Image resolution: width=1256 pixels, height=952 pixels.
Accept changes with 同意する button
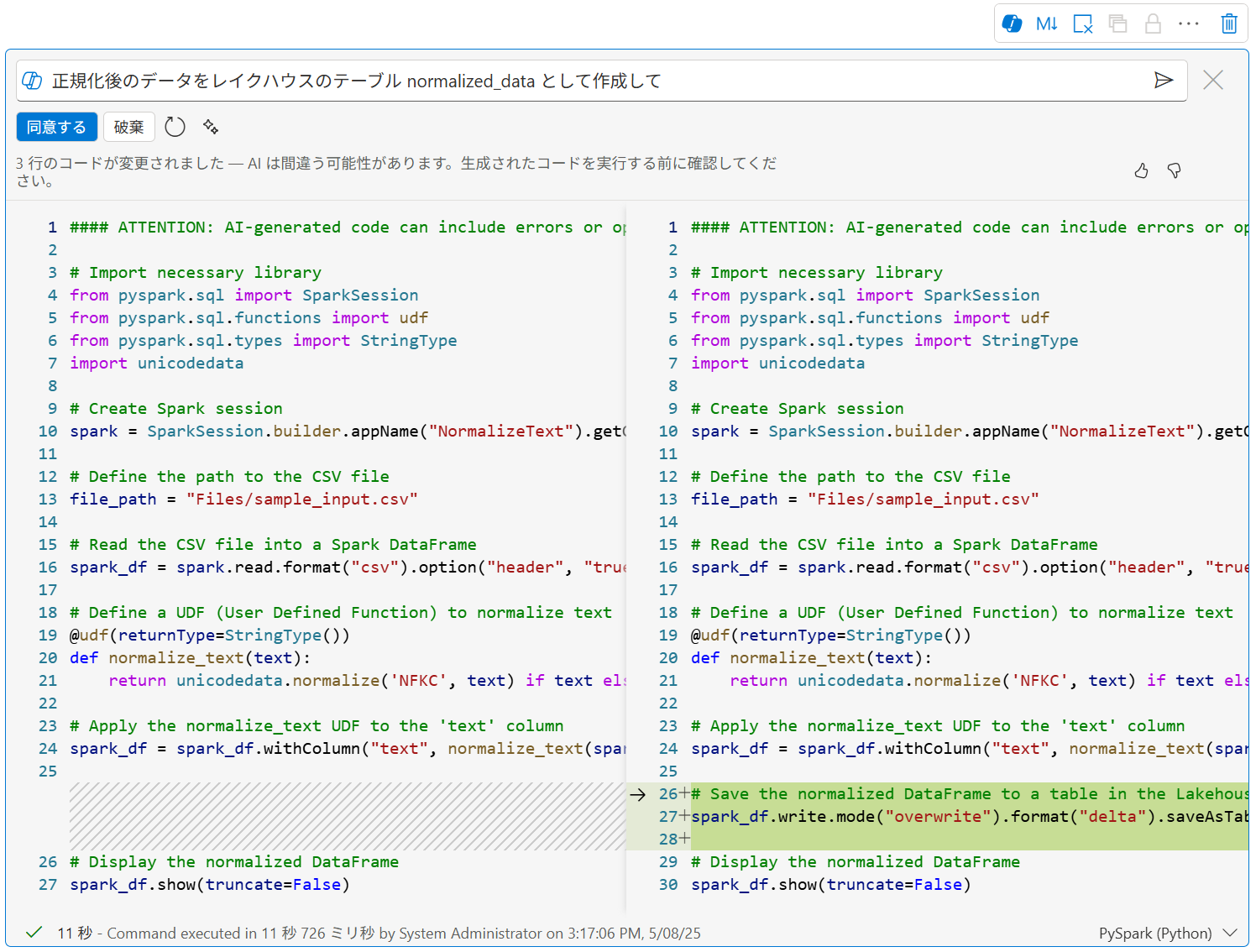[x=57, y=127]
